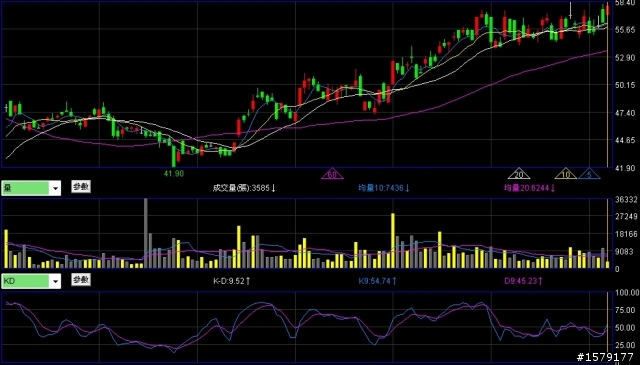Viewport: 640px width, 365px height.
Task: Click the K-D:9.52 indicator value
Action: pyautogui.click(x=231, y=281)
